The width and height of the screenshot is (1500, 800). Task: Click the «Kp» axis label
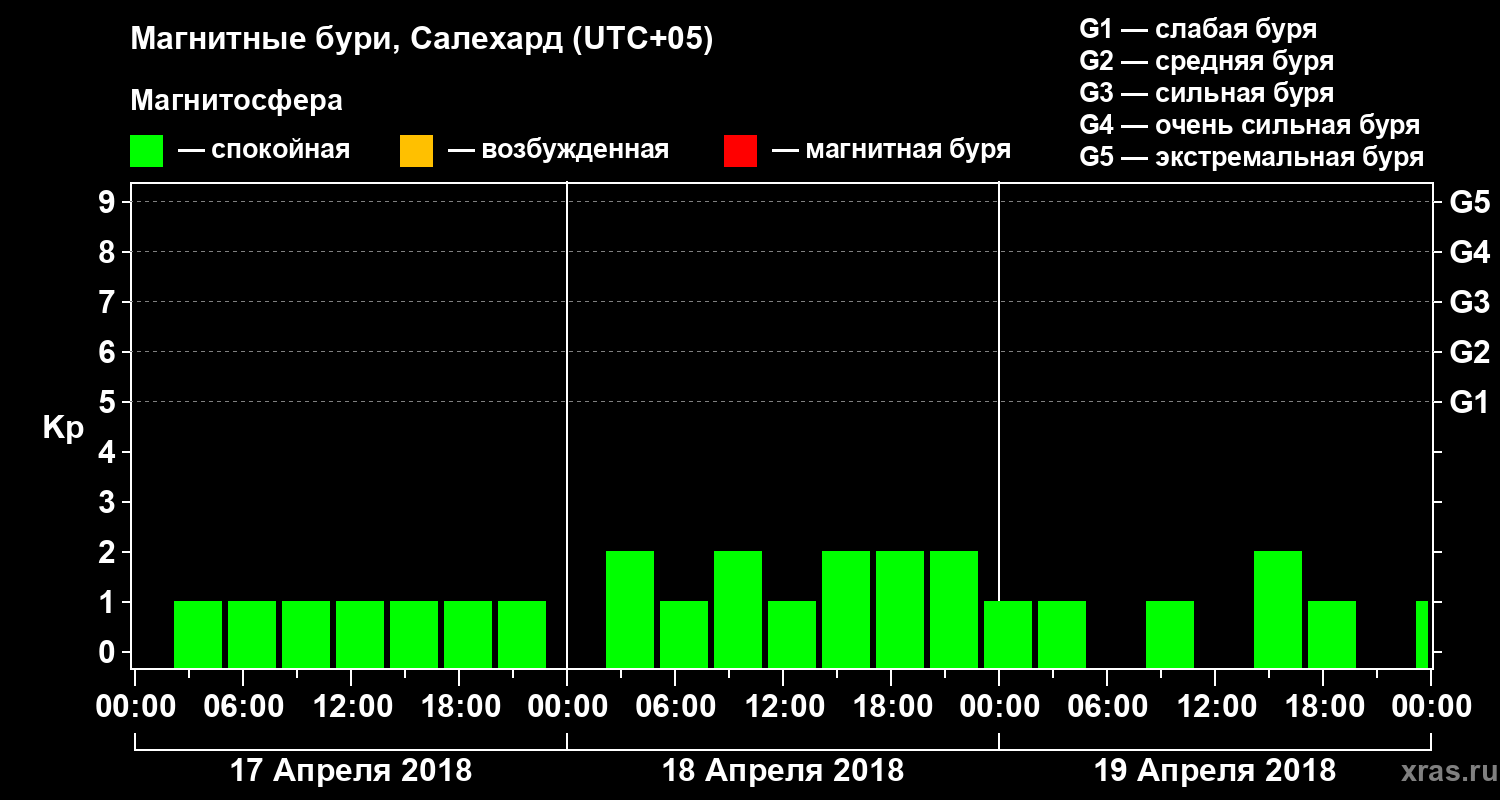click(63, 428)
